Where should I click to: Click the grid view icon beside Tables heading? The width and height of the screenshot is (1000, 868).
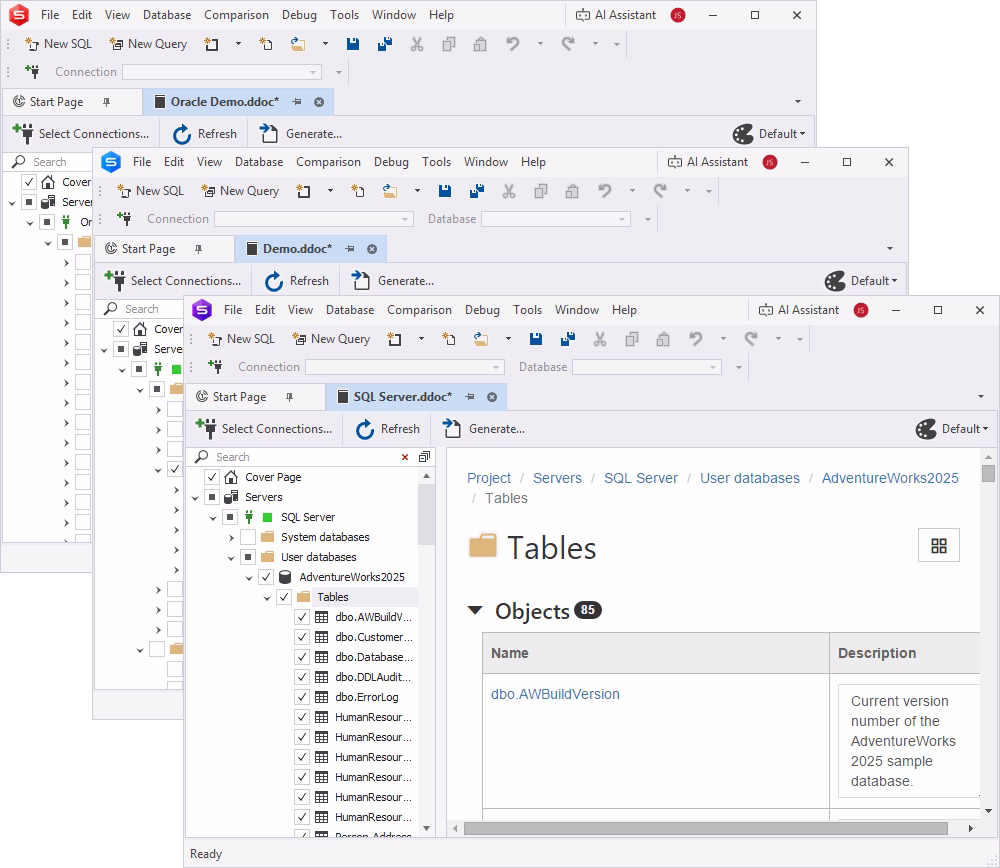point(939,545)
